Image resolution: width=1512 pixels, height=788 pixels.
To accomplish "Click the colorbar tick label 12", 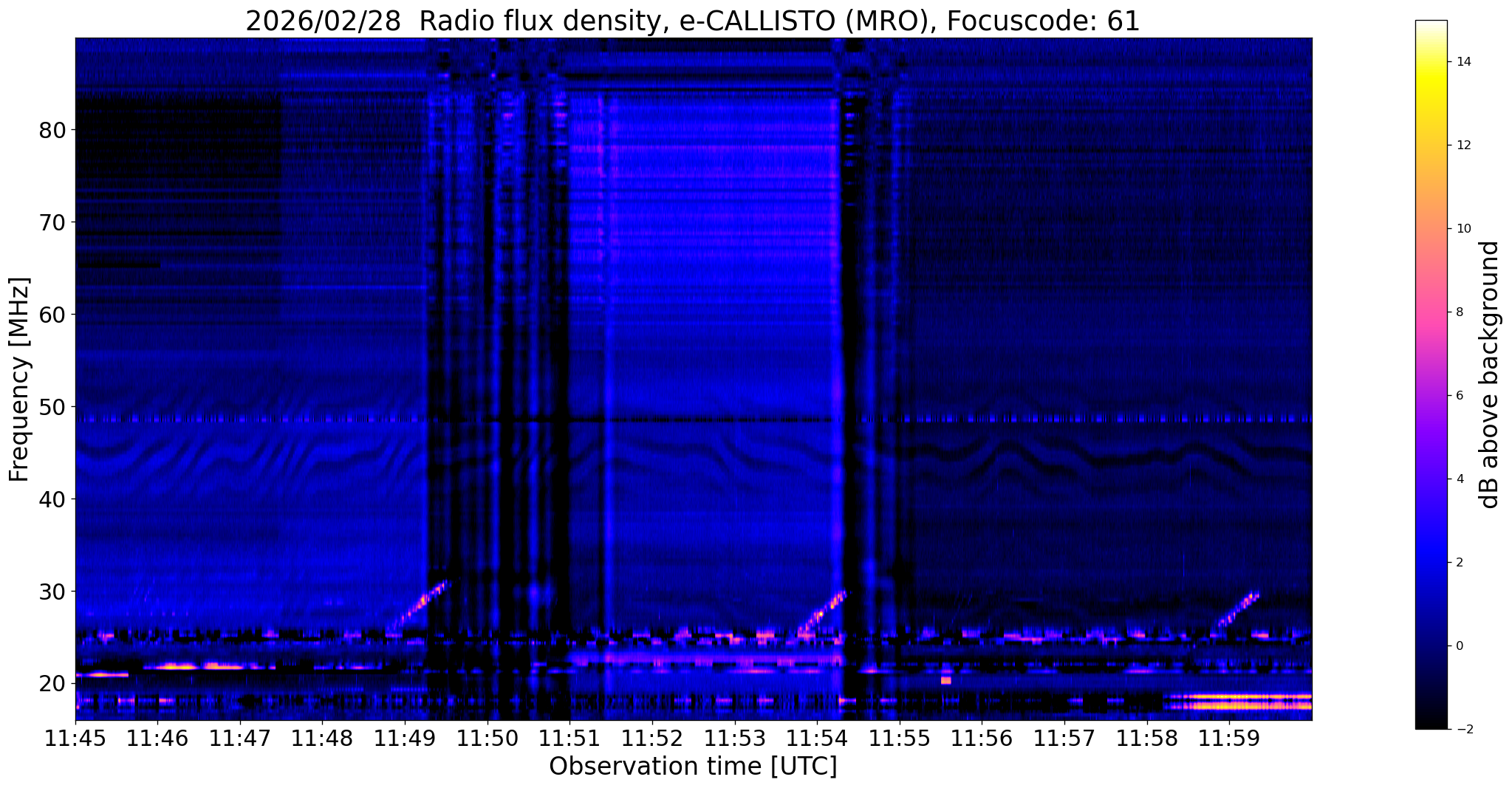I will point(1463,145).
